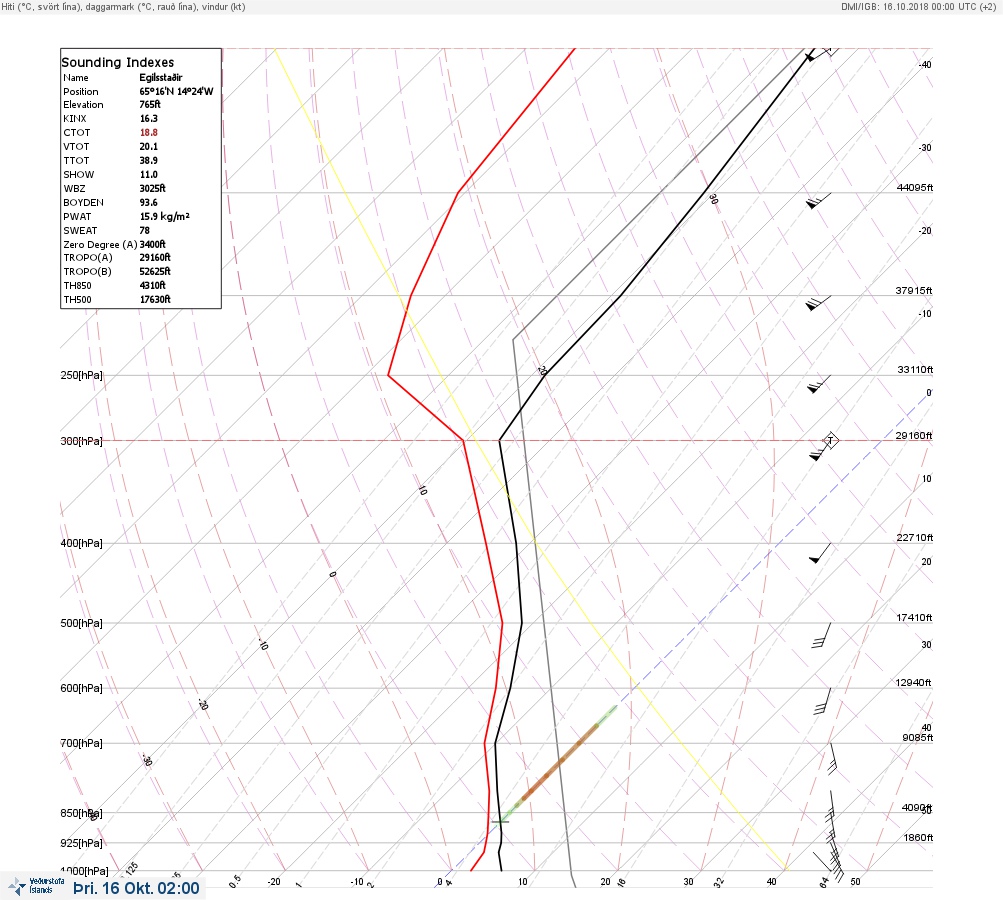1003x900 pixels.
Task: Click the 12940ft altitude label
Action: coord(914,683)
